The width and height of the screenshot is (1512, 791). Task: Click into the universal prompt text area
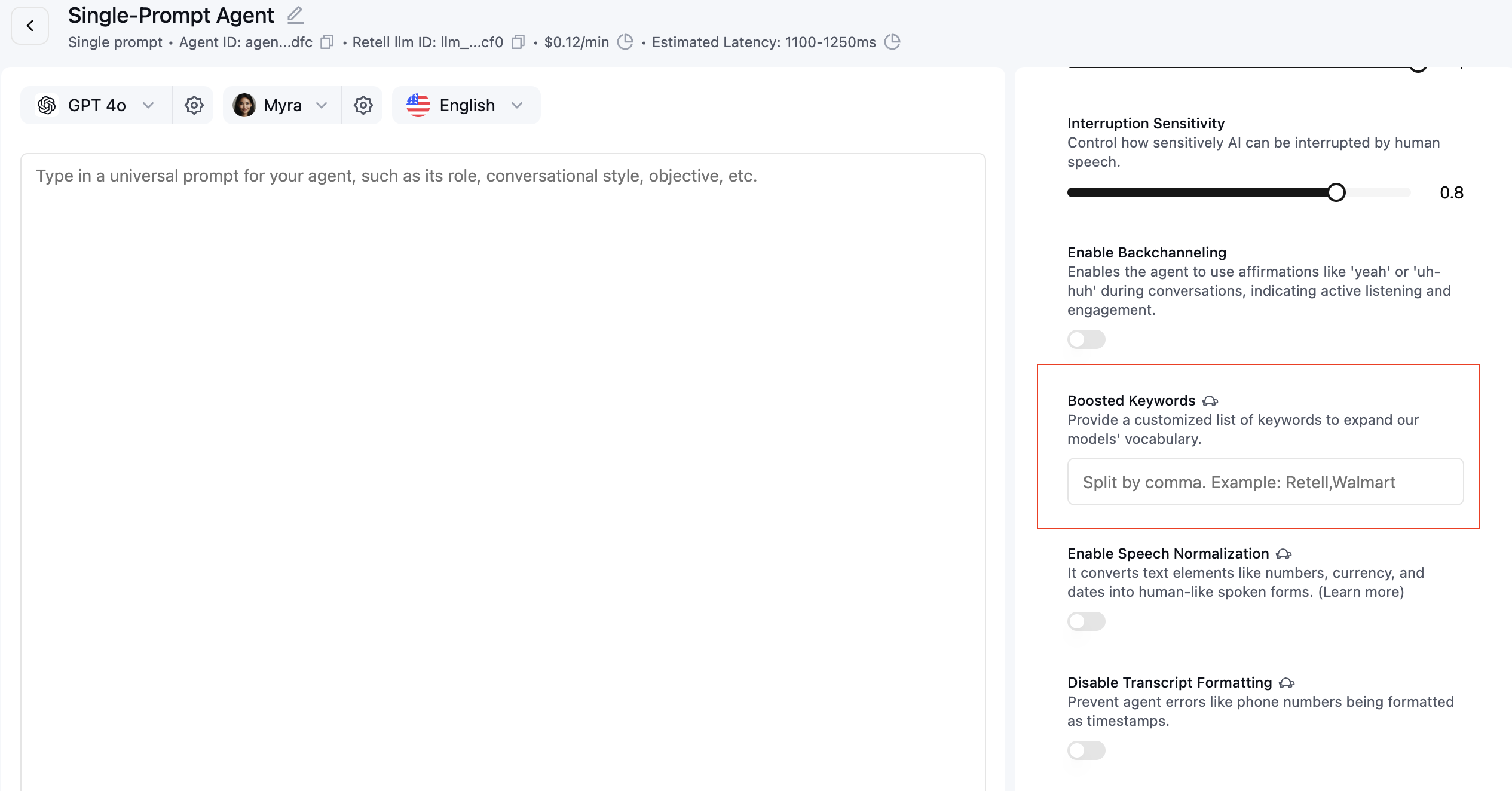[502, 418]
